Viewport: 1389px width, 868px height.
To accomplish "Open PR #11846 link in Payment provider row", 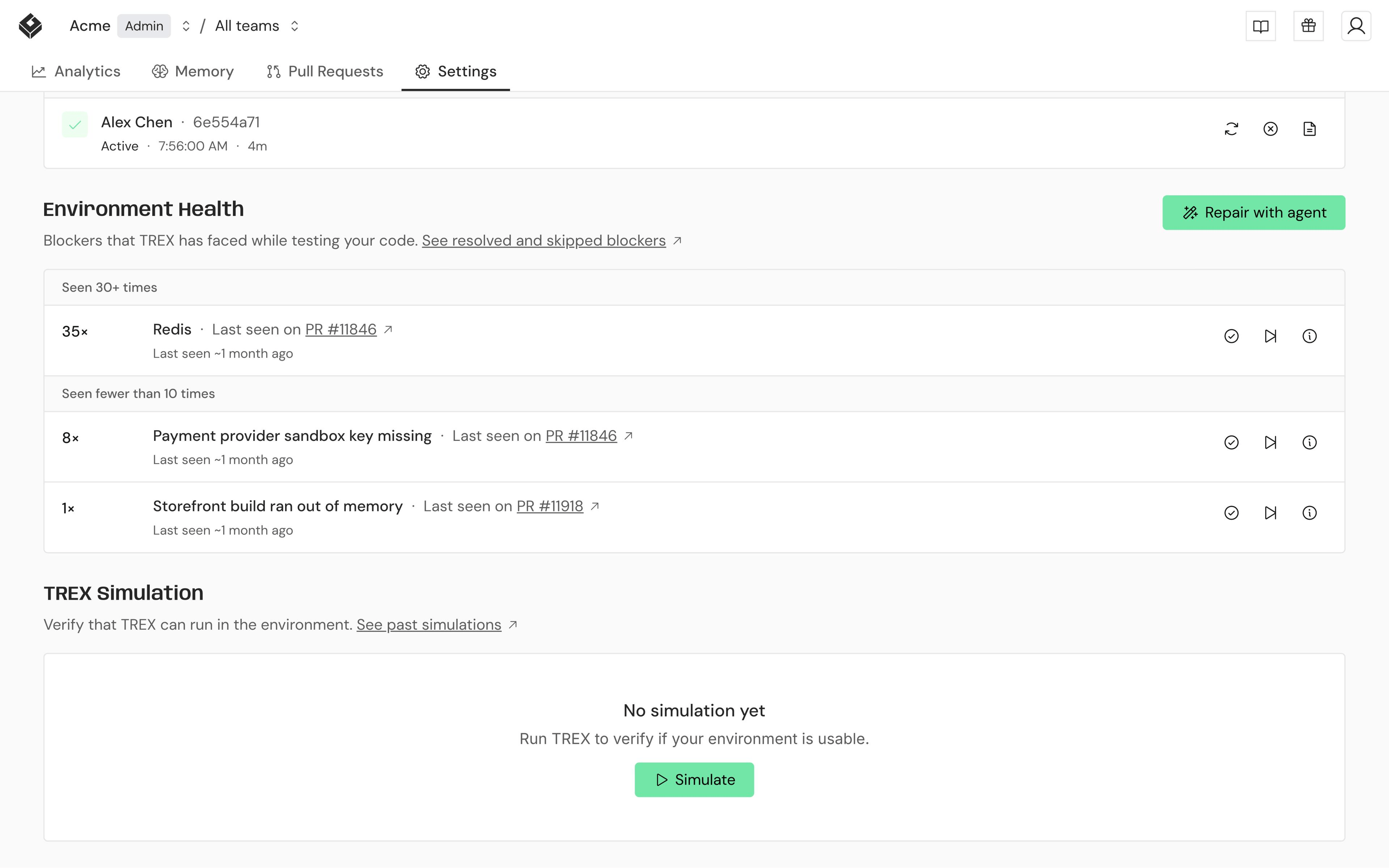I will click(x=581, y=436).
